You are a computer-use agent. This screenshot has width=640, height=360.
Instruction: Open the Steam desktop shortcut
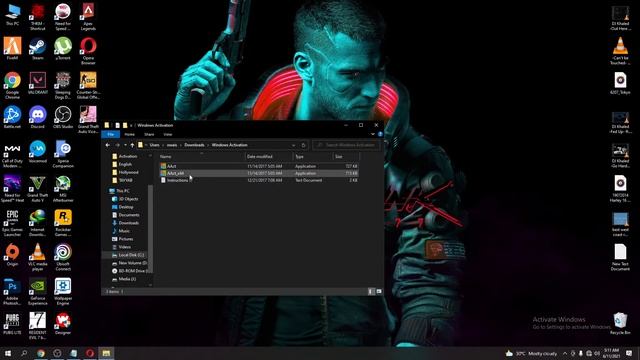(x=38, y=49)
